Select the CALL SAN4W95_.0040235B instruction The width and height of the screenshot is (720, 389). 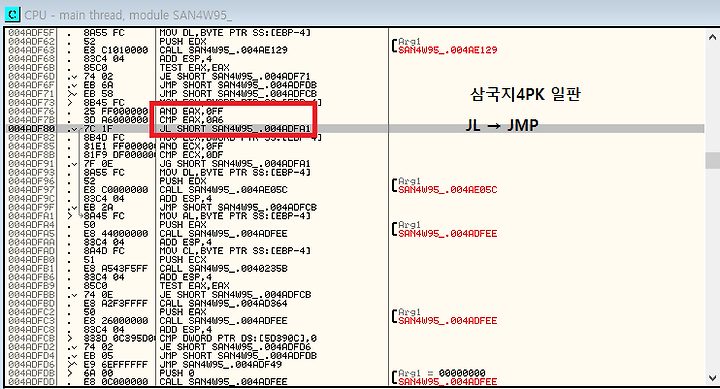click(223, 268)
